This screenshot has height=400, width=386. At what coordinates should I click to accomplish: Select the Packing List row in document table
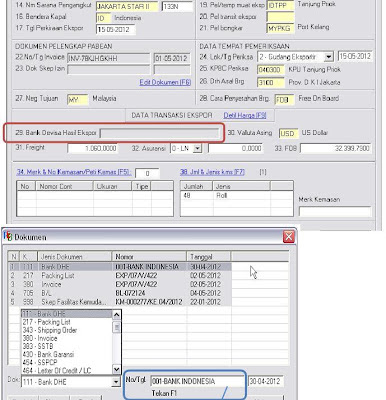tap(120, 276)
